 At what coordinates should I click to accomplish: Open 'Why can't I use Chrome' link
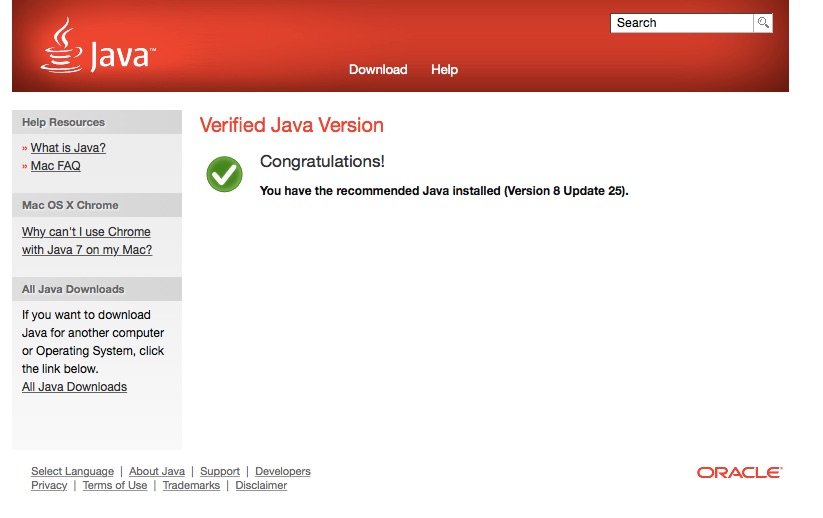[87, 240]
